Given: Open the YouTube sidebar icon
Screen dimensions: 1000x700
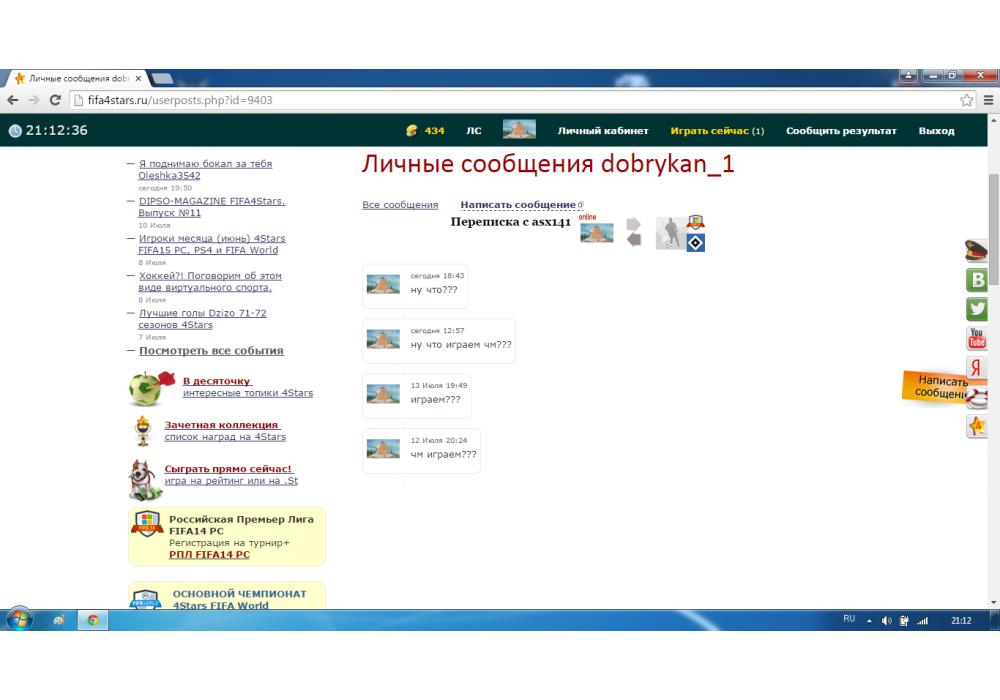Looking at the screenshot, I should [977, 339].
